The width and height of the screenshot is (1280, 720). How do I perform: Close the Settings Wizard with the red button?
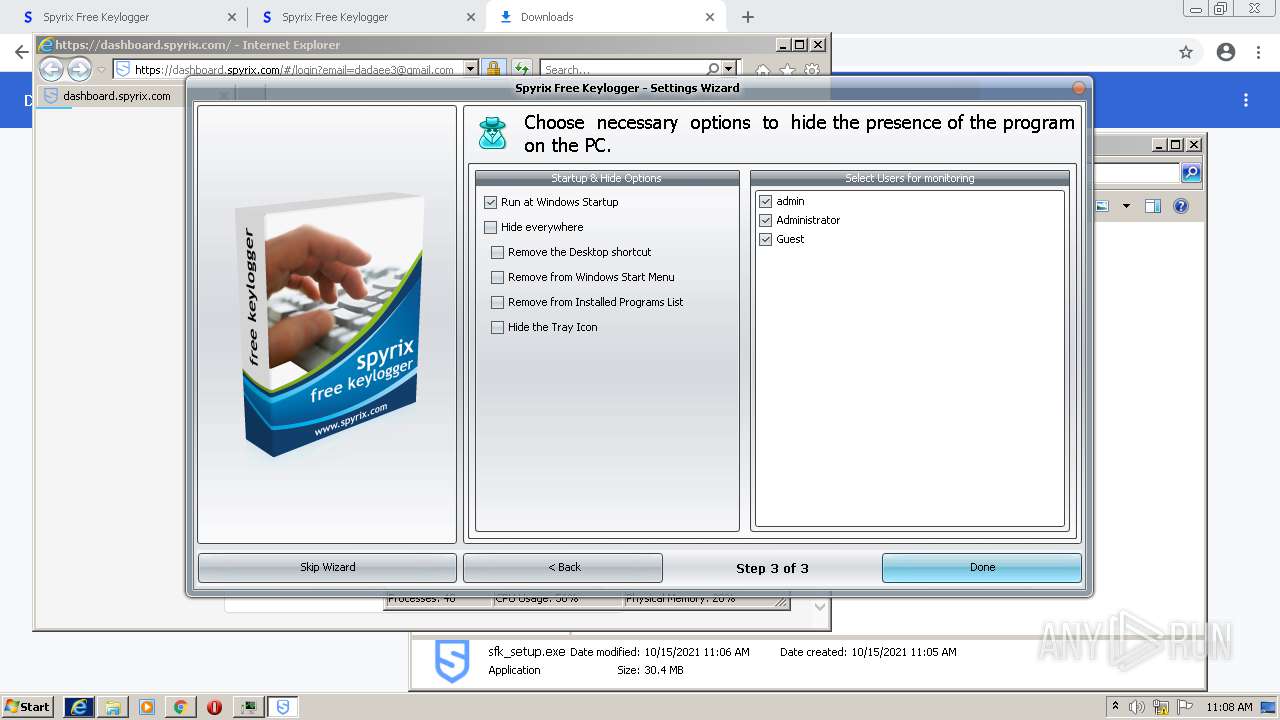point(1079,88)
